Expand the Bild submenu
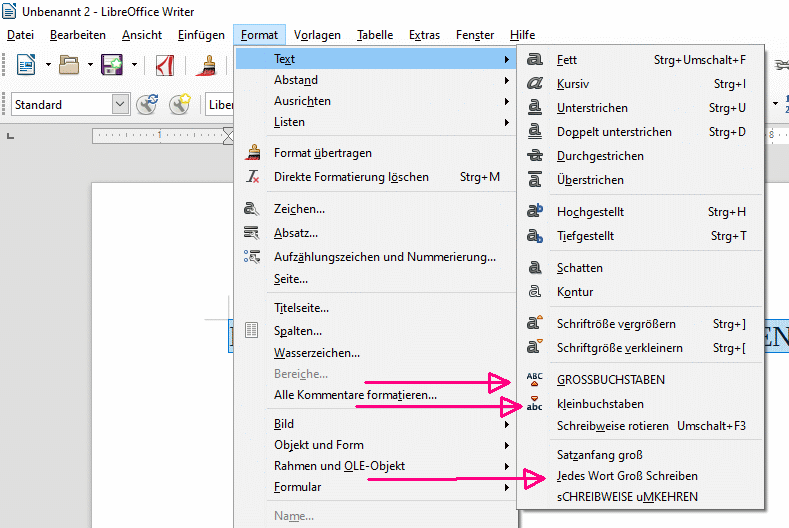This screenshot has height=528, width=789. 376,424
